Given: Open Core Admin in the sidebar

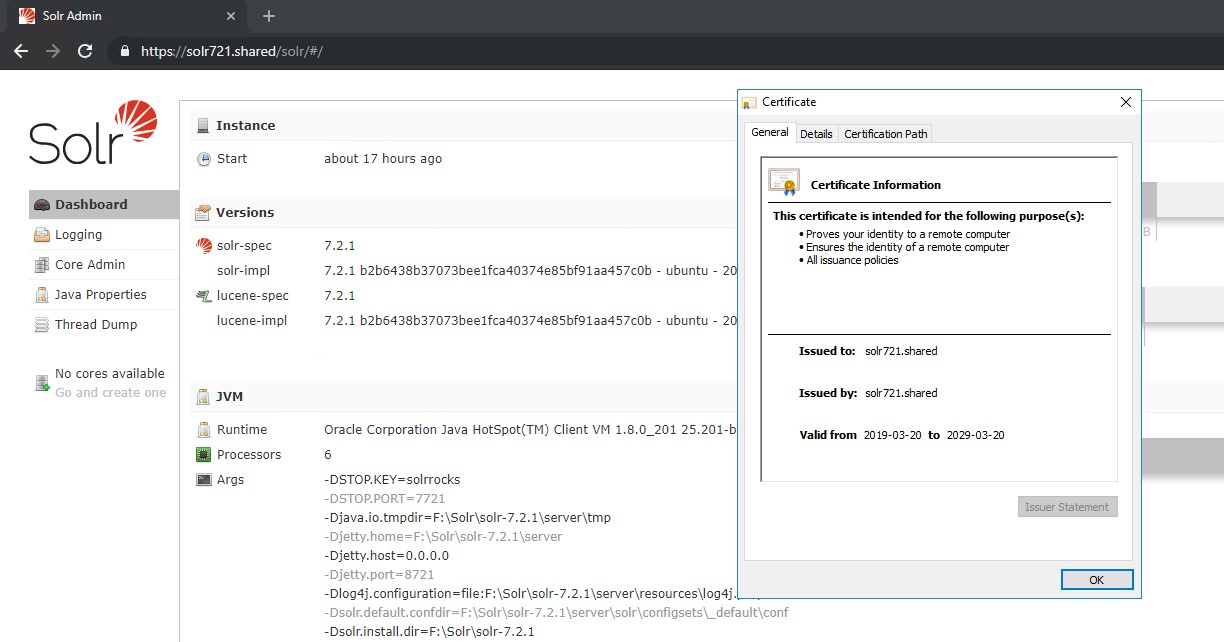Looking at the screenshot, I should [104, 264].
